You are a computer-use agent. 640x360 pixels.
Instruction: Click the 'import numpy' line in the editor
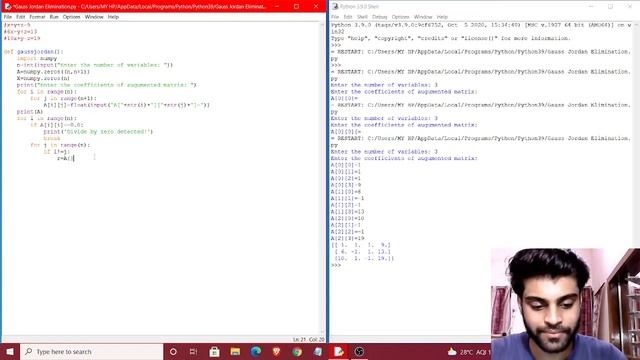point(37,58)
